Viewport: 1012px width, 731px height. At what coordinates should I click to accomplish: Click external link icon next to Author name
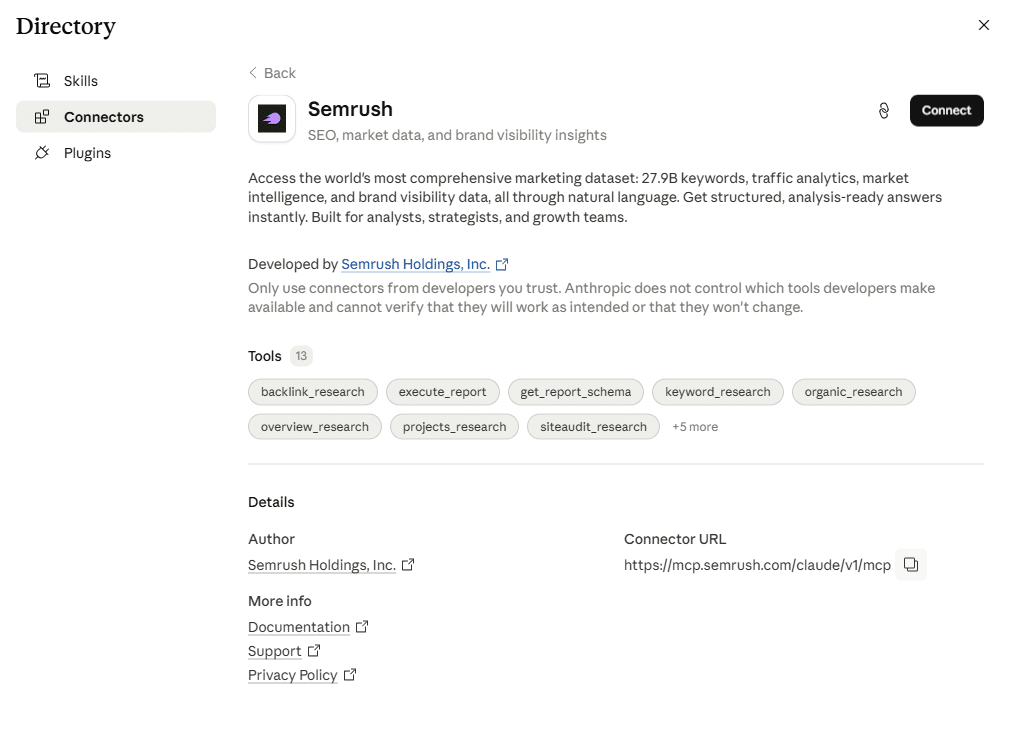point(408,565)
